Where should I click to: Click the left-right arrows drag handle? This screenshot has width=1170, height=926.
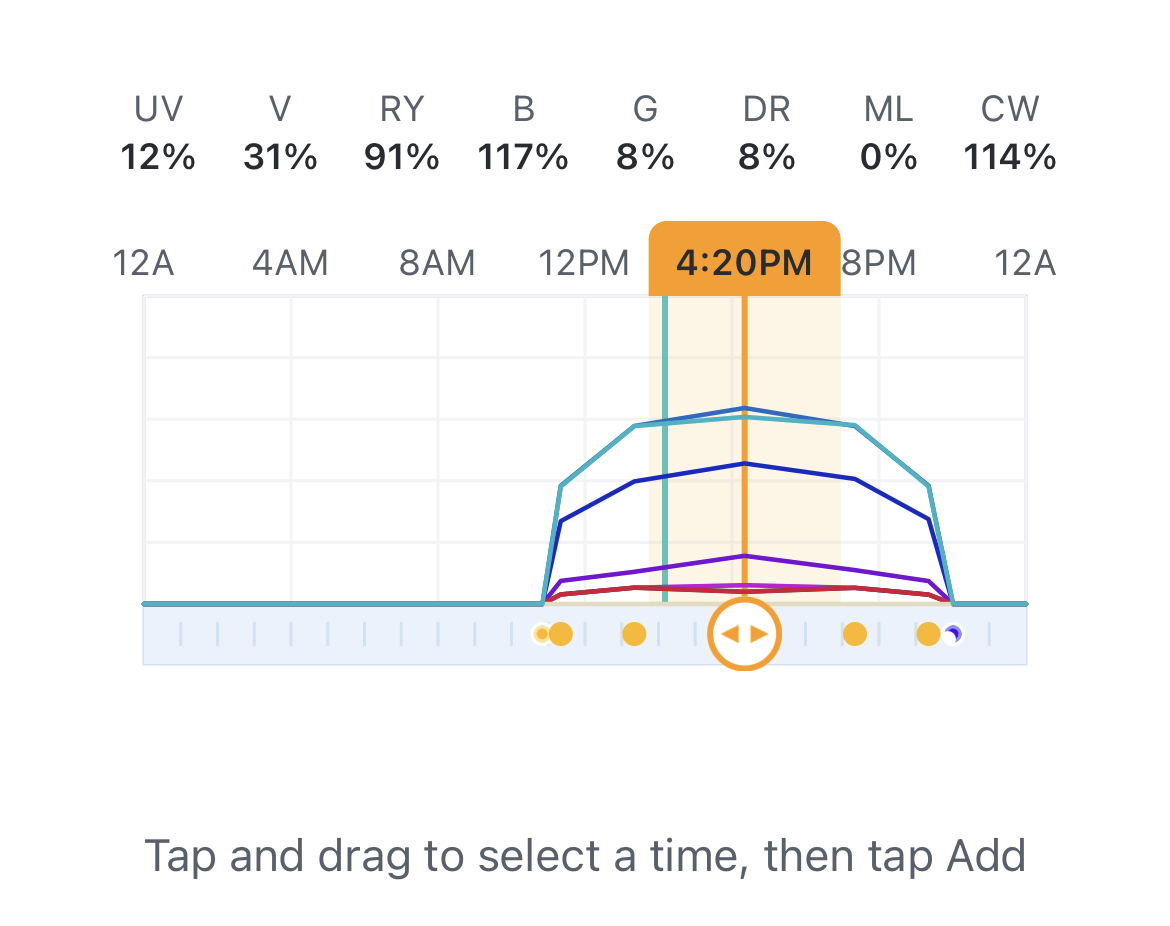click(x=744, y=634)
